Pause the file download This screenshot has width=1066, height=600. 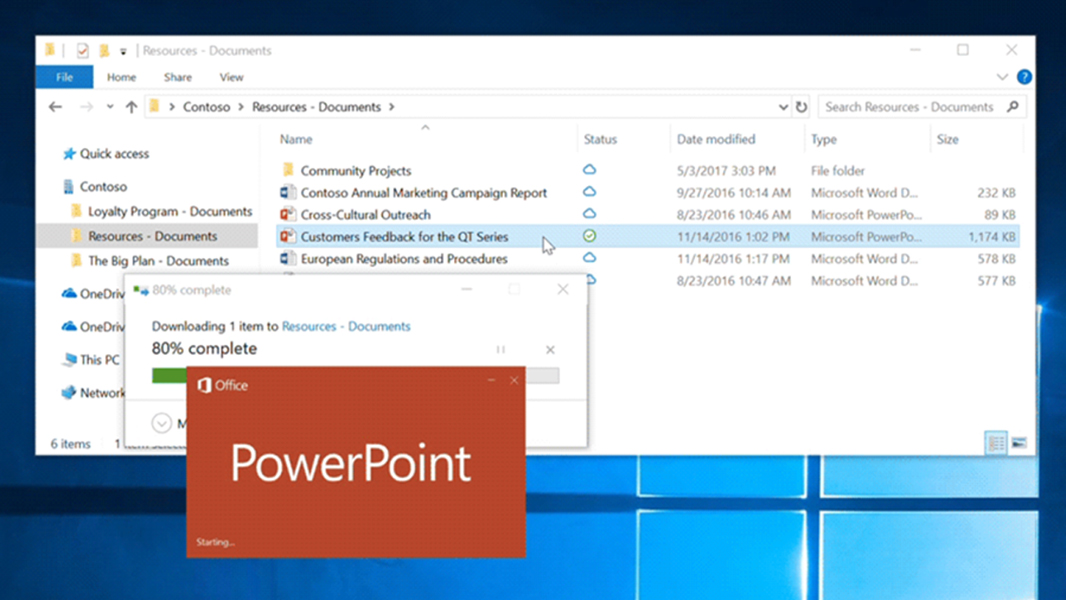(500, 349)
